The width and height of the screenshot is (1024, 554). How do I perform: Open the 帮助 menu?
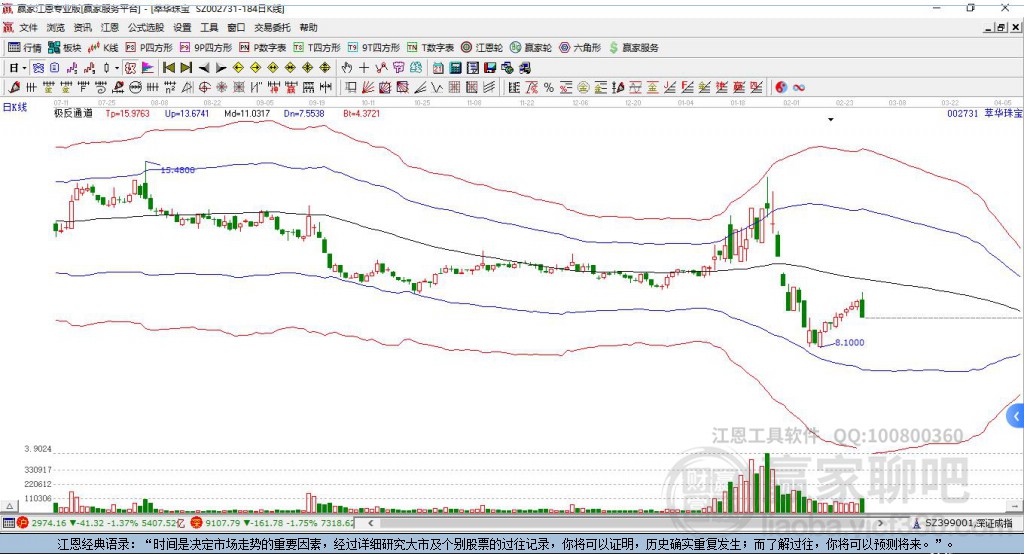point(308,27)
